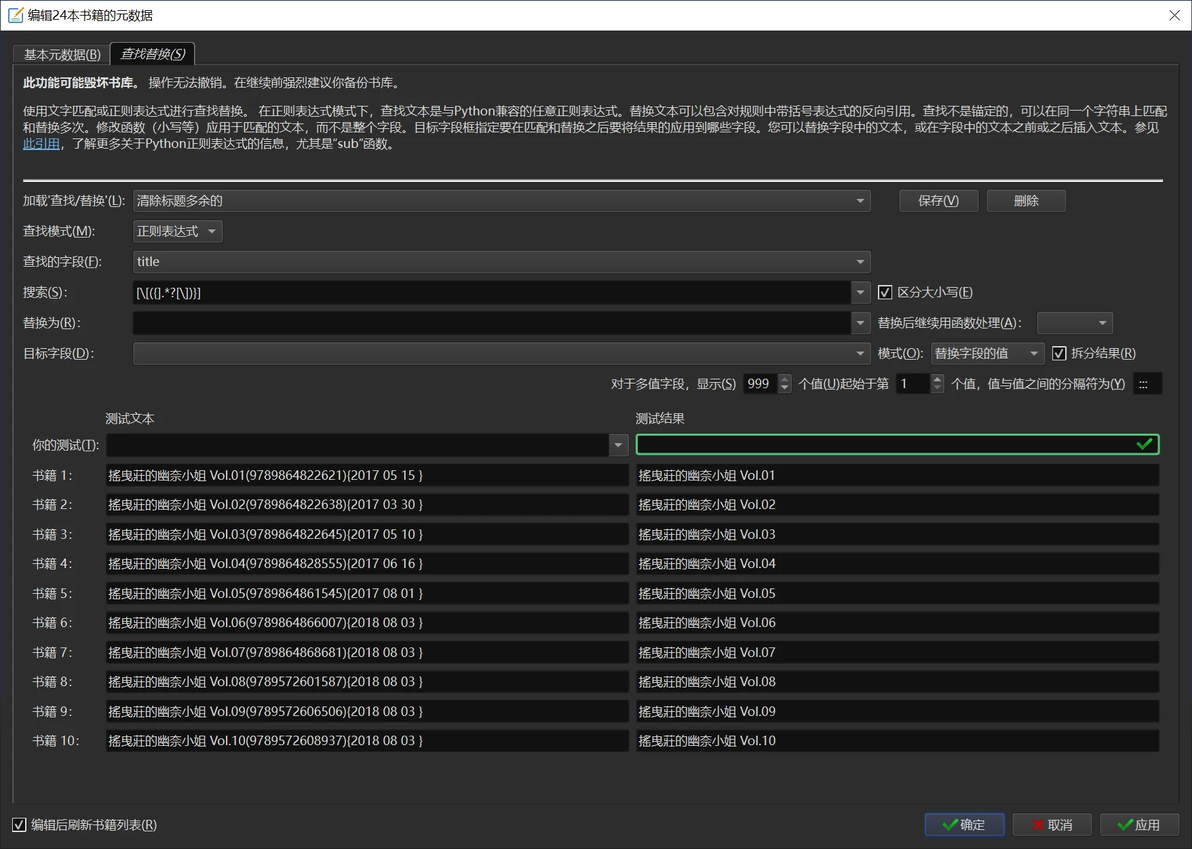Decrease the 起始于第 1 spinner

(937, 388)
